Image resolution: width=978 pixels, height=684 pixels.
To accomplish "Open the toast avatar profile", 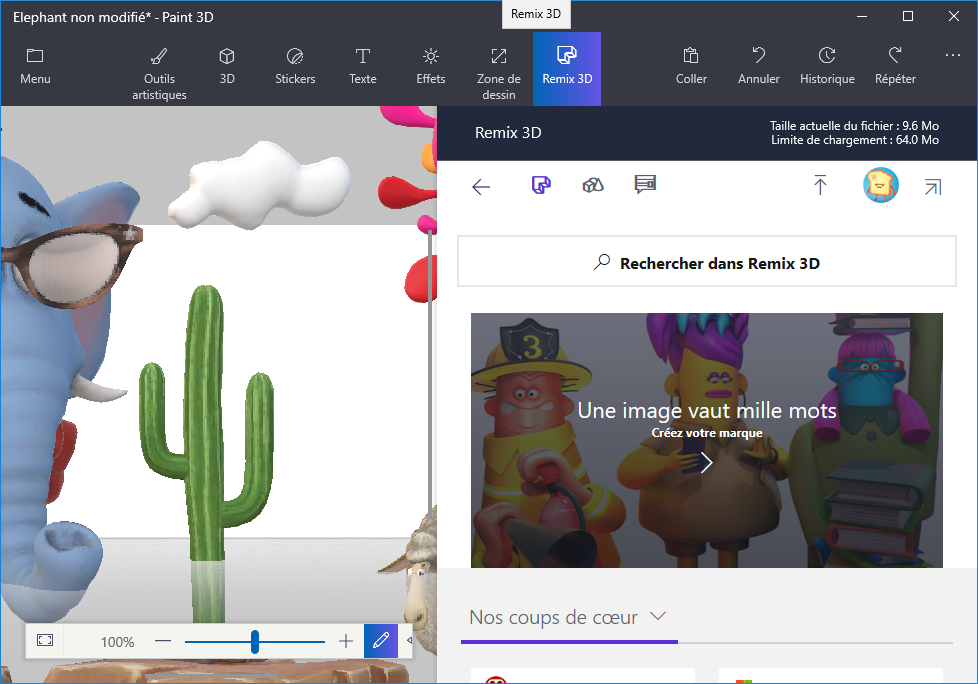I will coord(880,185).
